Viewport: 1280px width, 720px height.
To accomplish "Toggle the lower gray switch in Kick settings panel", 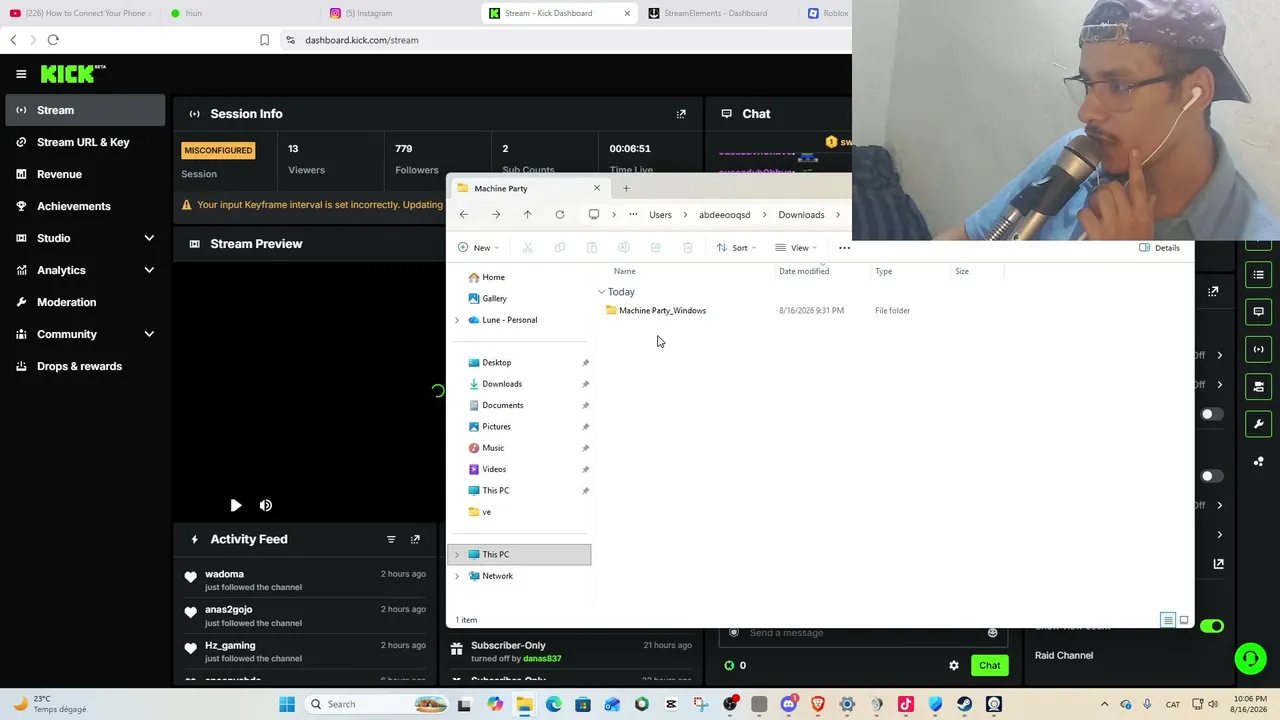I will click(1212, 476).
